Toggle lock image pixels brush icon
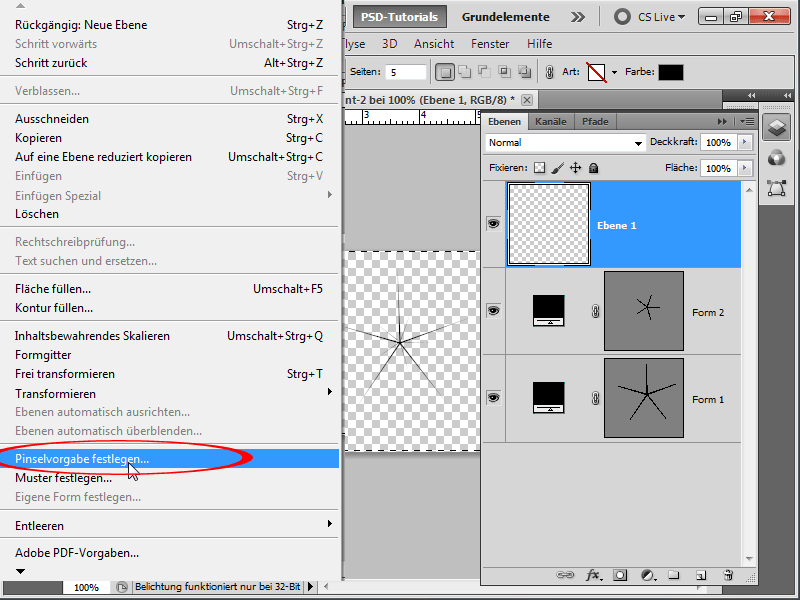800x600 pixels. [558, 168]
